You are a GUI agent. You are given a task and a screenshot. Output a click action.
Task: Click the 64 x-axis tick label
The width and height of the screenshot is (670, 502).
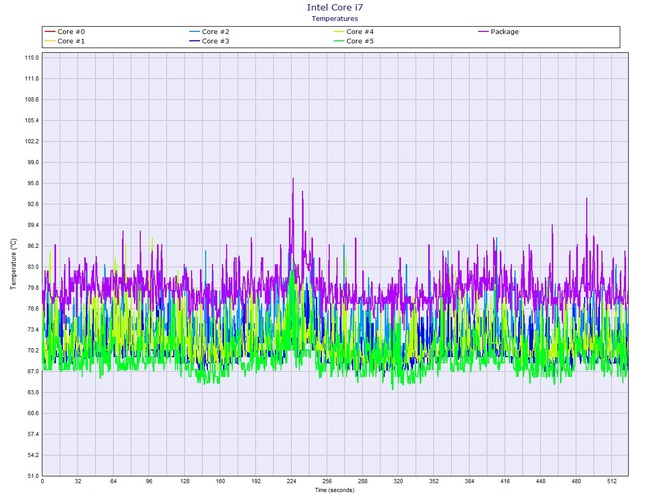(113, 481)
